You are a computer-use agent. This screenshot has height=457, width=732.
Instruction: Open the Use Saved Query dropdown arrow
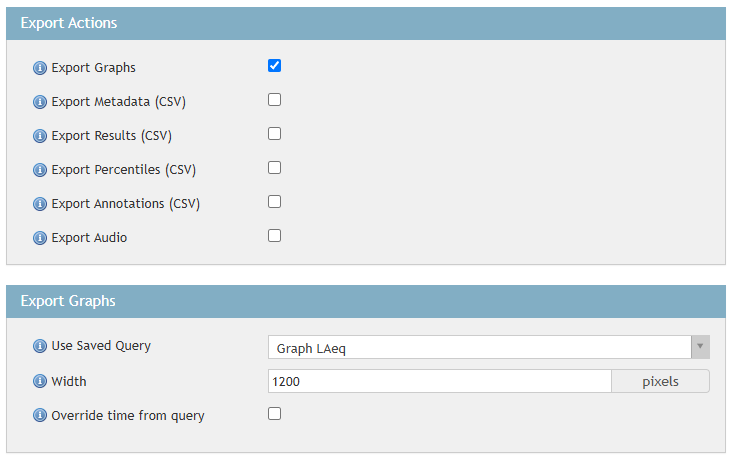[x=700, y=348]
